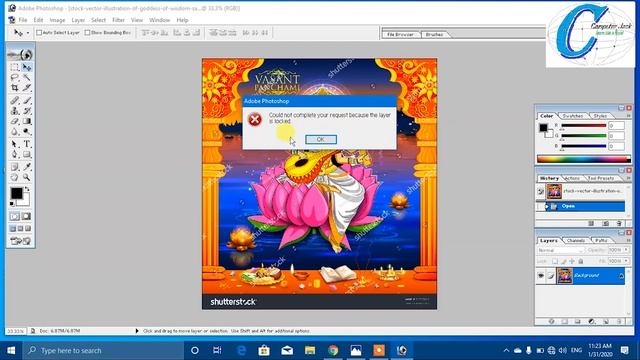640x360 pixels.
Task: Select the Path Selection tool
Action: click(x=15, y=144)
